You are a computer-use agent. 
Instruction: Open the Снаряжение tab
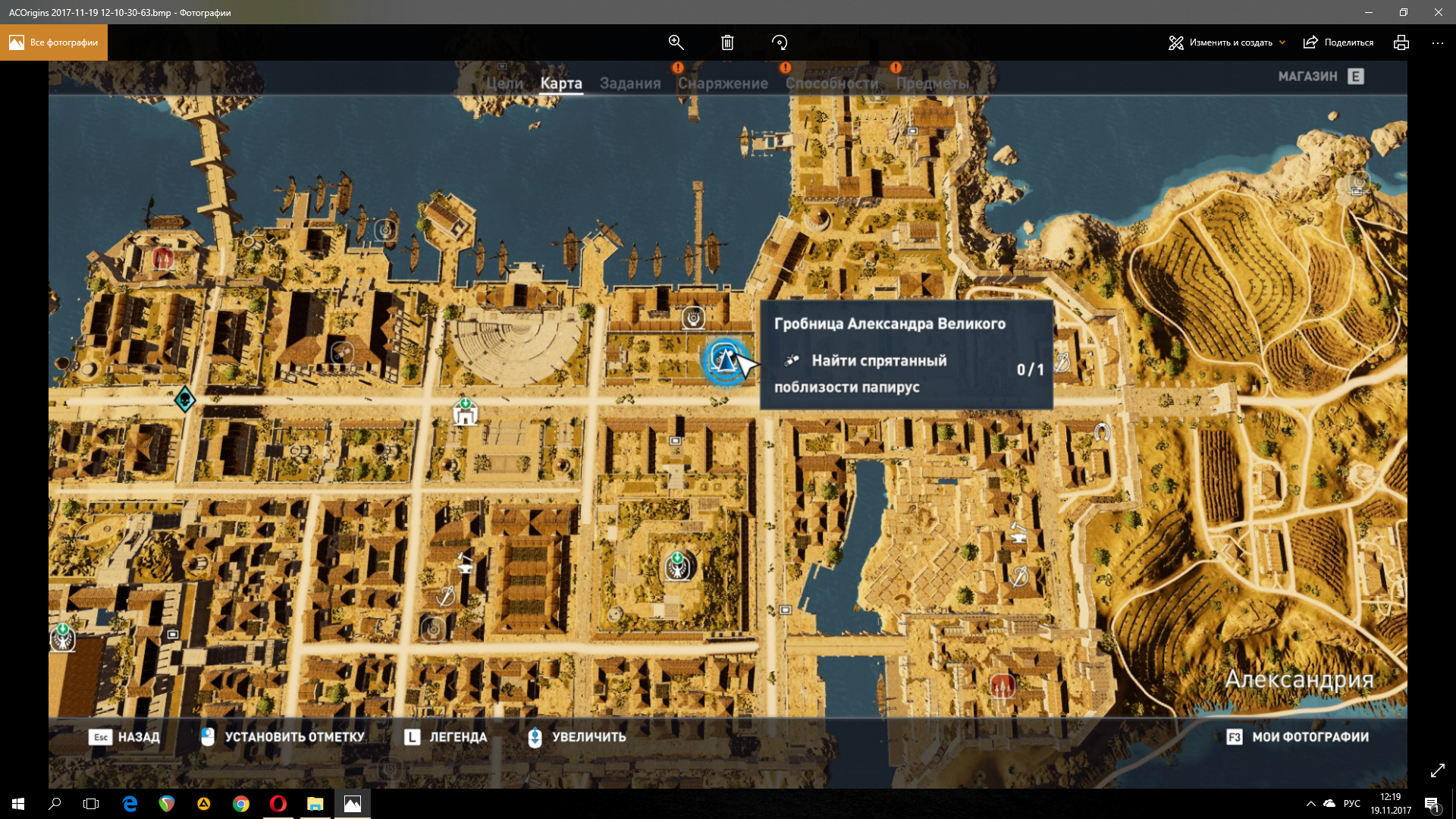(x=723, y=83)
